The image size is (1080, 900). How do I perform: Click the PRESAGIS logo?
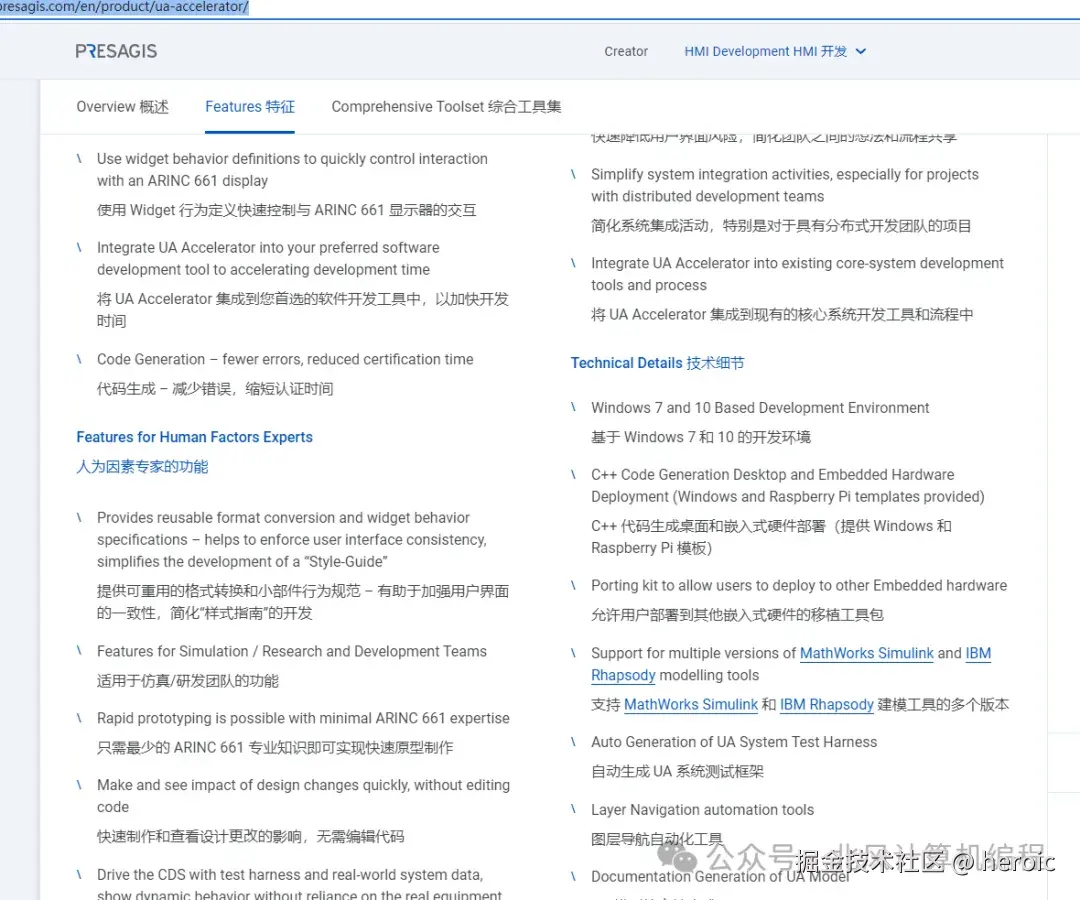pos(116,51)
